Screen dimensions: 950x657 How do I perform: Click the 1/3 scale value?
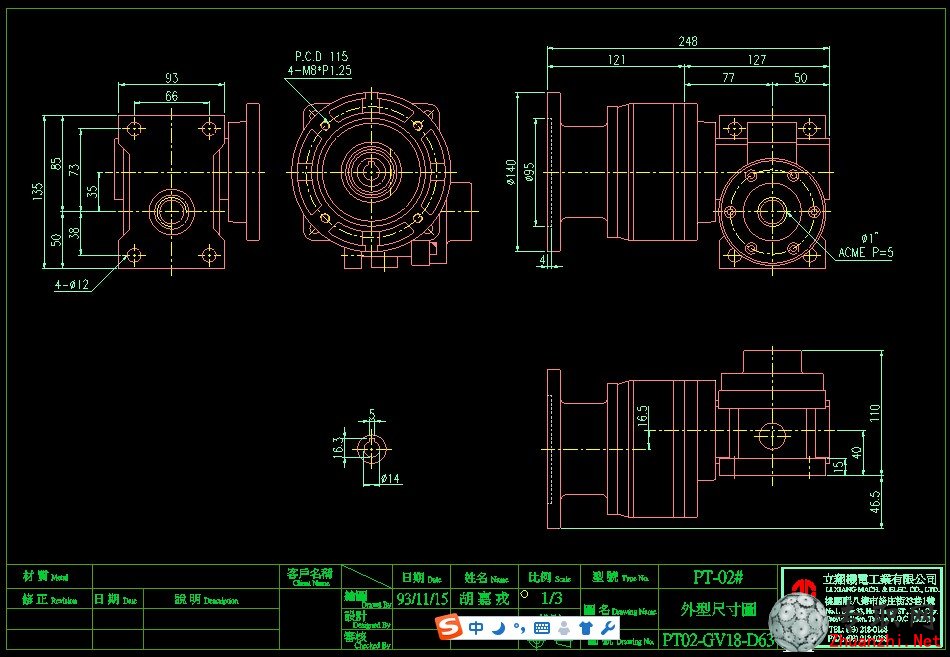[x=551, y=598]
